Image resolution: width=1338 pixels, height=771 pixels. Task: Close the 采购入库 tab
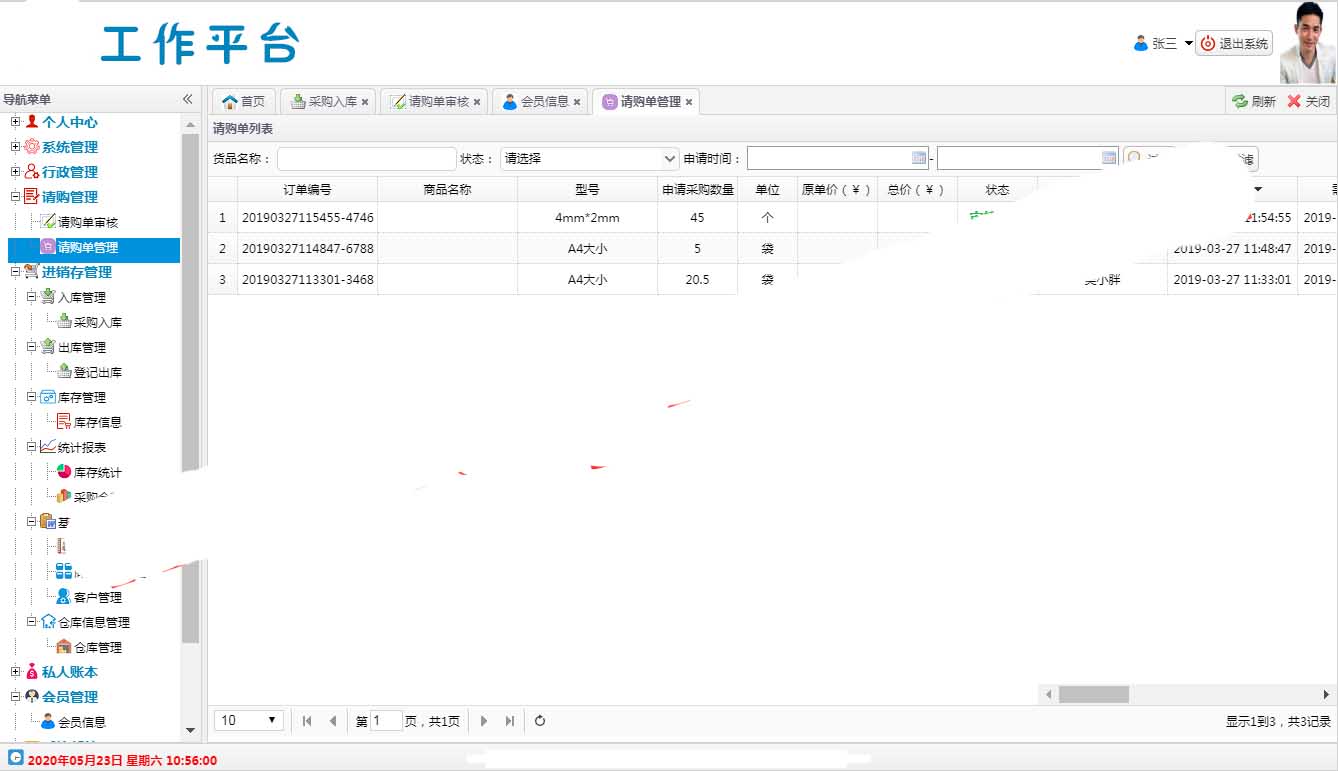coord(365,102)
